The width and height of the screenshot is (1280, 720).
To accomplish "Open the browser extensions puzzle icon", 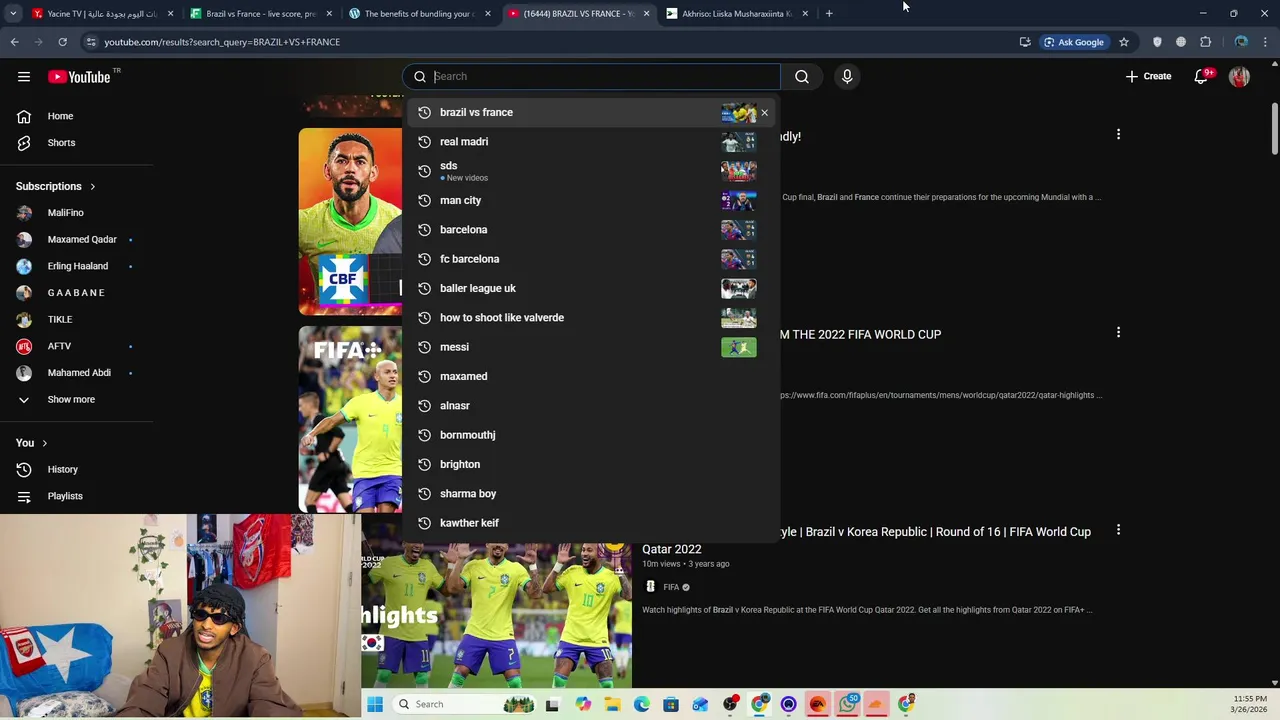I will (x=1205, y=42).
